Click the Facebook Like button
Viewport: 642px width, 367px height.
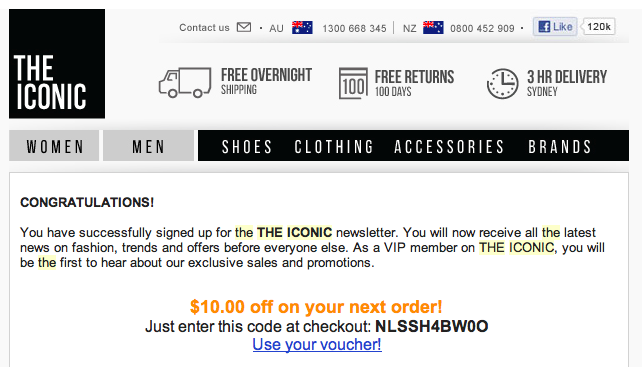[555, 27]
